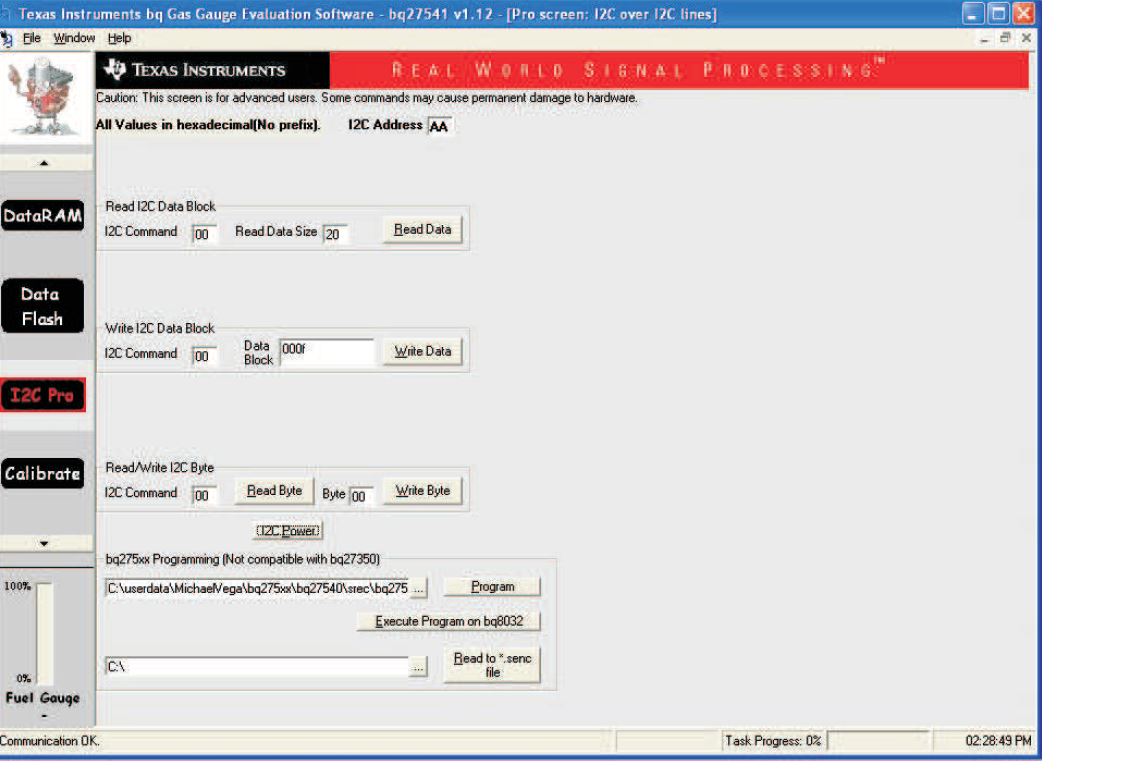The width and height of the screenshot is (1124, 774).
Task: Browse for senc output file location
Action: coord(419,667)
